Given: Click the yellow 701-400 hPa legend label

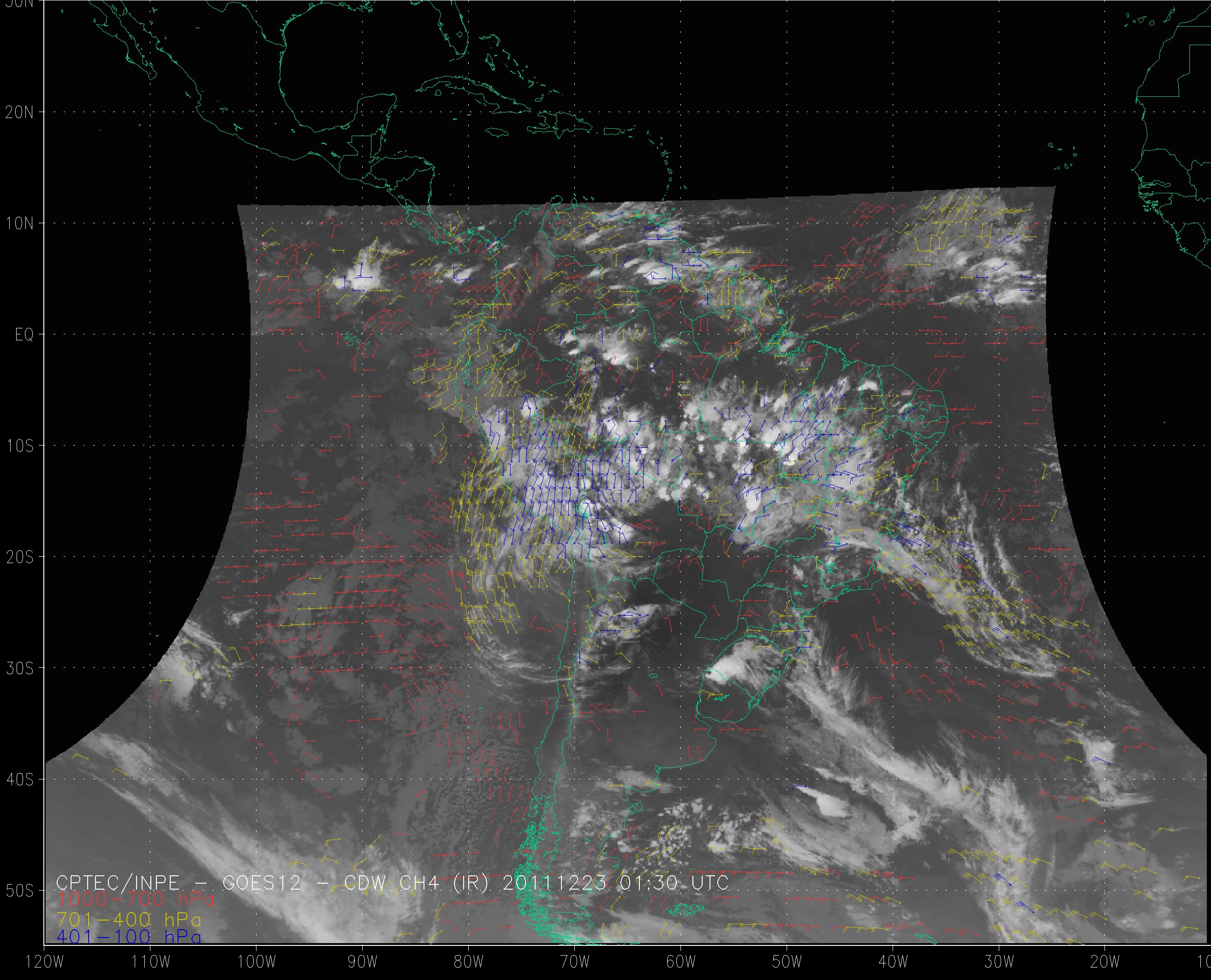Looking at the screenshot, I should (x=128, y=919).
